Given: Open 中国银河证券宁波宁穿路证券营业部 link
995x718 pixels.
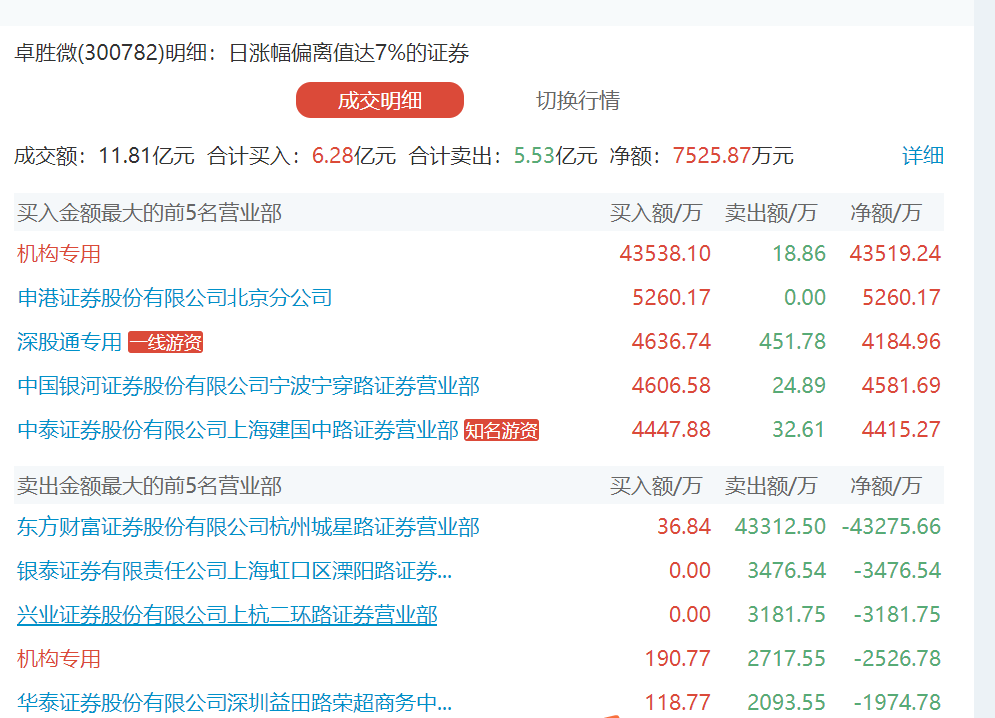Looking at the screenshot, I should pos(249,386).
